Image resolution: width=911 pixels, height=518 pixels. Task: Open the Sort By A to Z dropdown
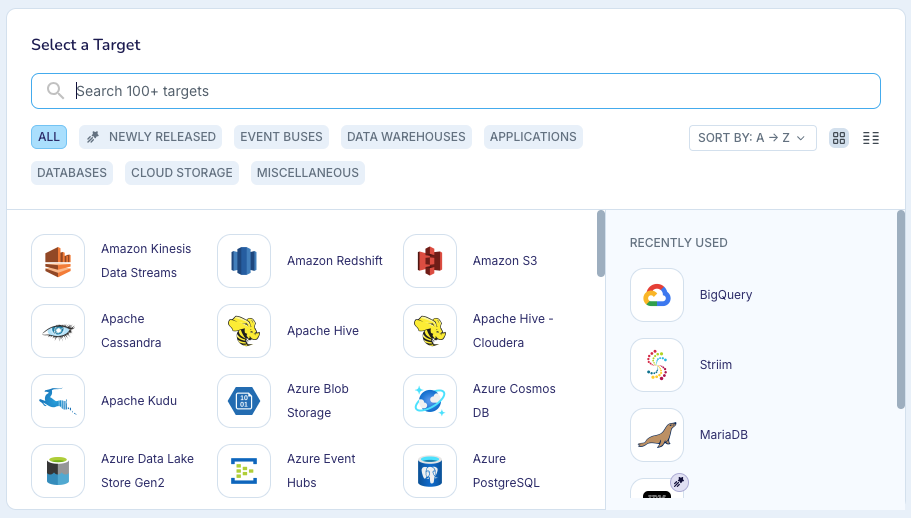coord(752,138)
